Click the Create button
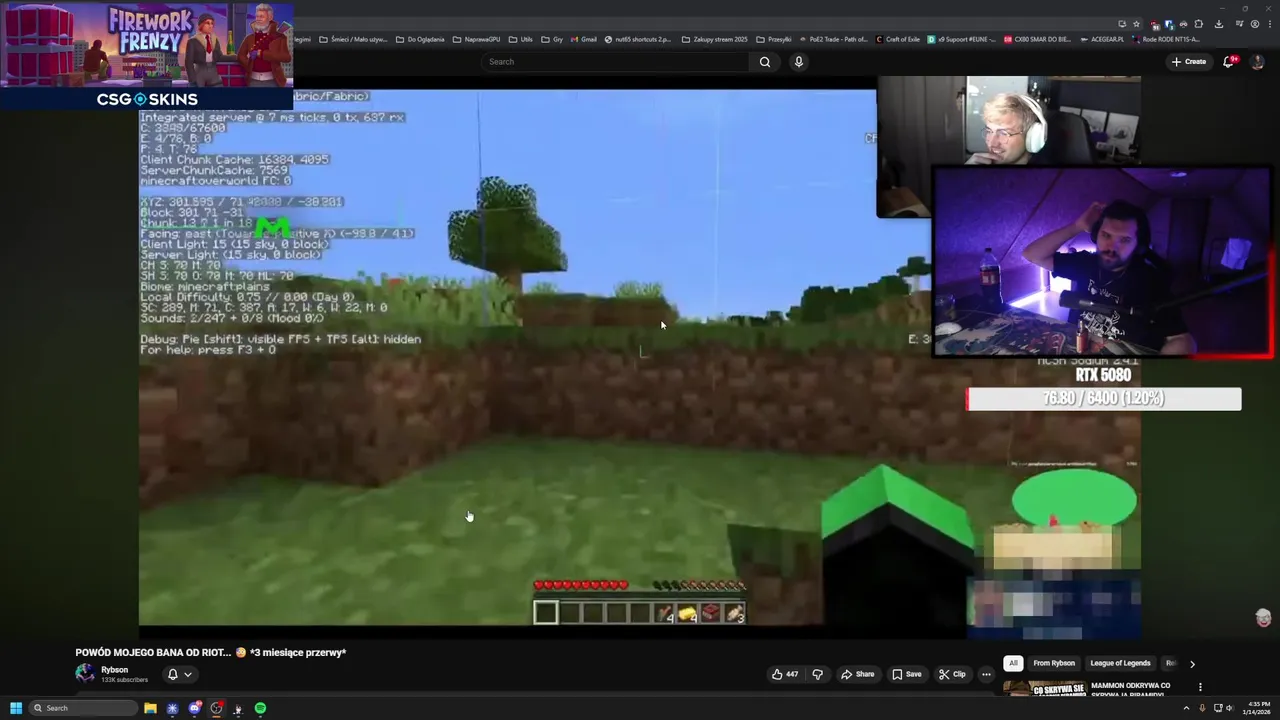 [1189, 62]
